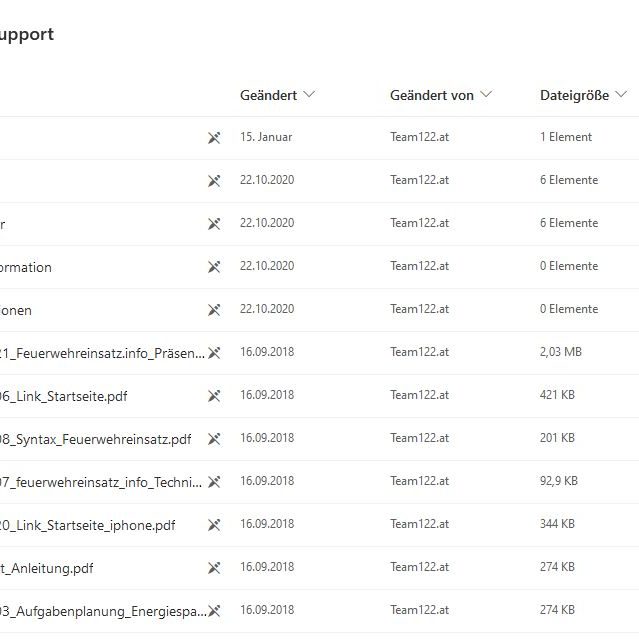Click pin icon next to 08_Syntax_Feuerwehreinsatz.pdf
639x639 pixels.
point(214,439)
